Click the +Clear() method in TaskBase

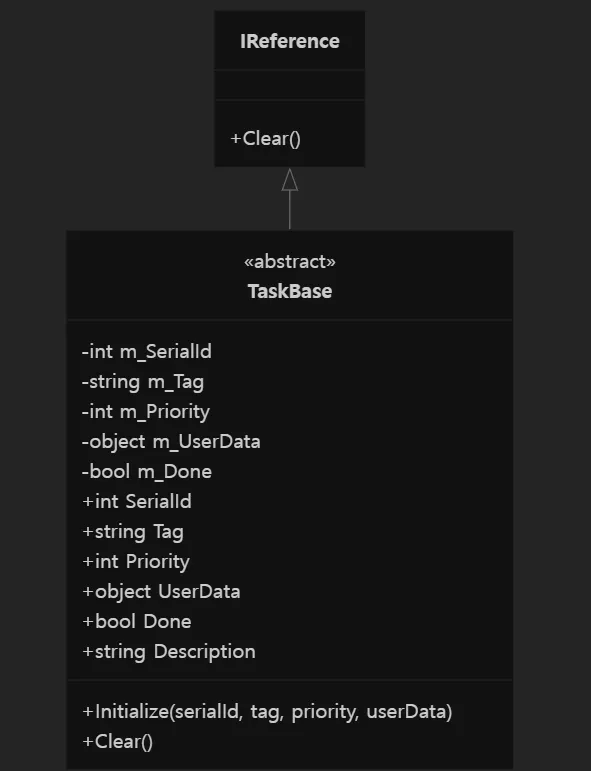[118, 742]
